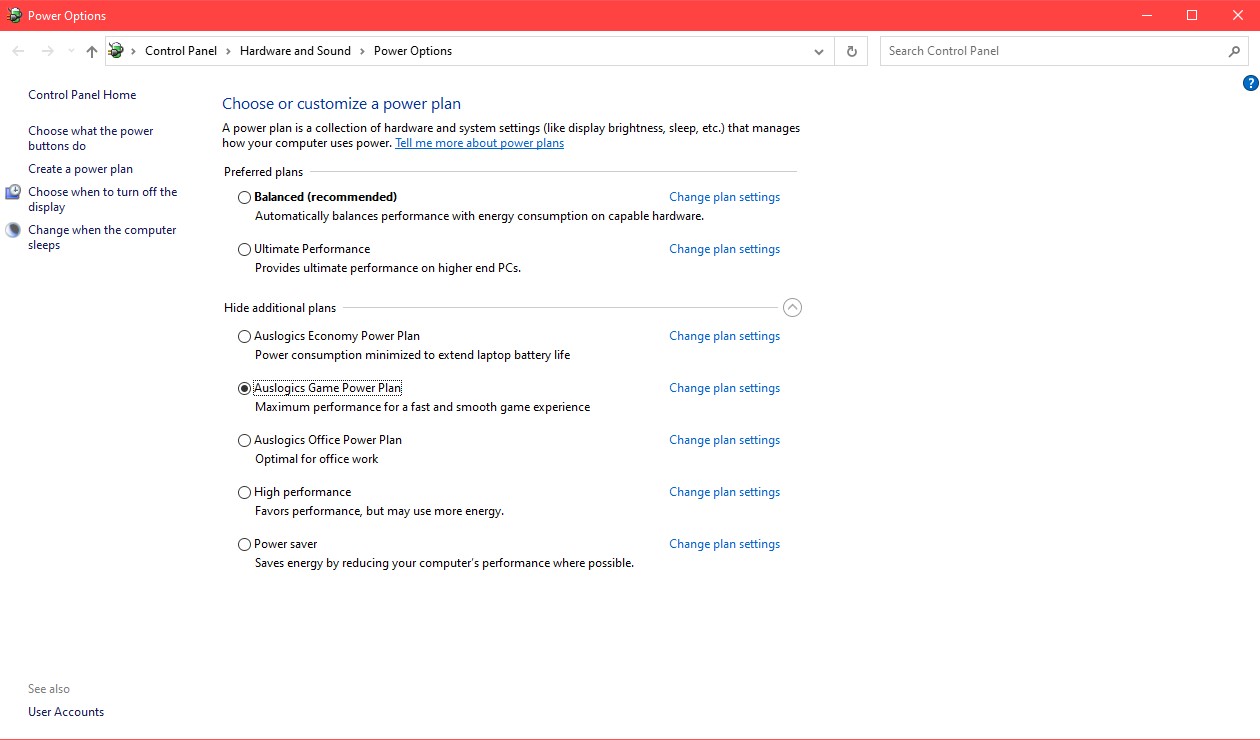This screenshot has height=740, width=1260.
Task: Open Control Panel Home
Action: [x=82, y=95]
